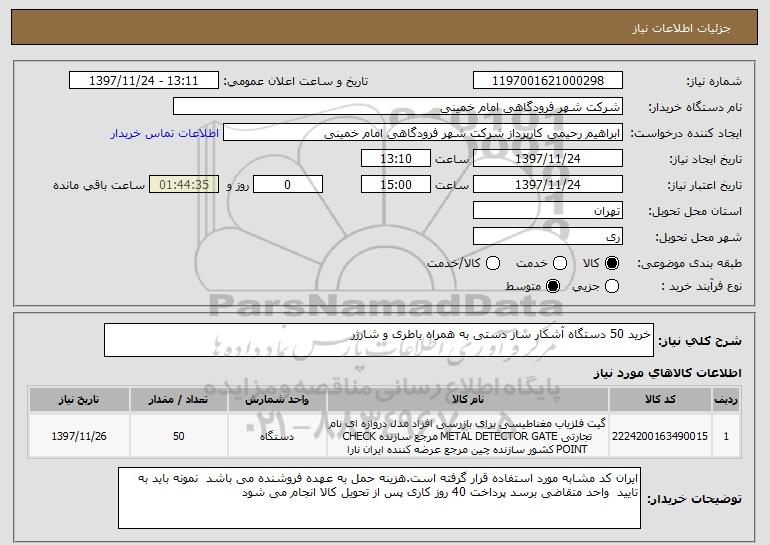The width and height of the screenshot is (770, 545).
Task: Choose the متوسط purchase type option
Action: pos(553,286)
